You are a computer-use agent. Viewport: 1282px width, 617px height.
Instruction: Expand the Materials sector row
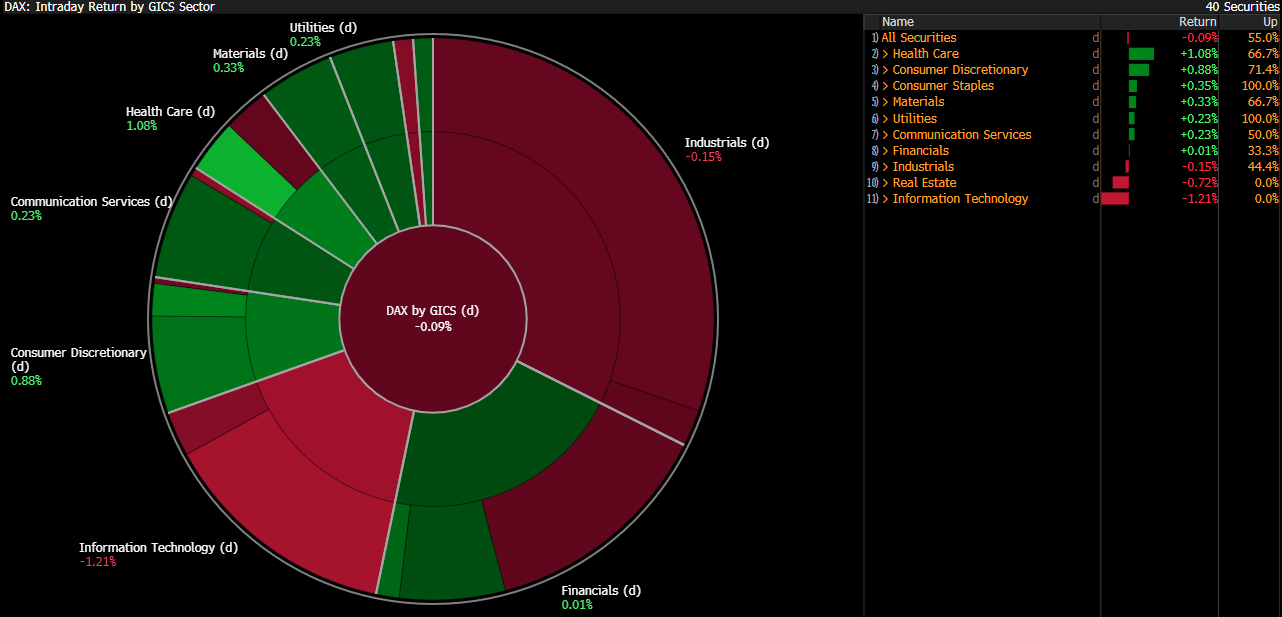pos(885,102)
